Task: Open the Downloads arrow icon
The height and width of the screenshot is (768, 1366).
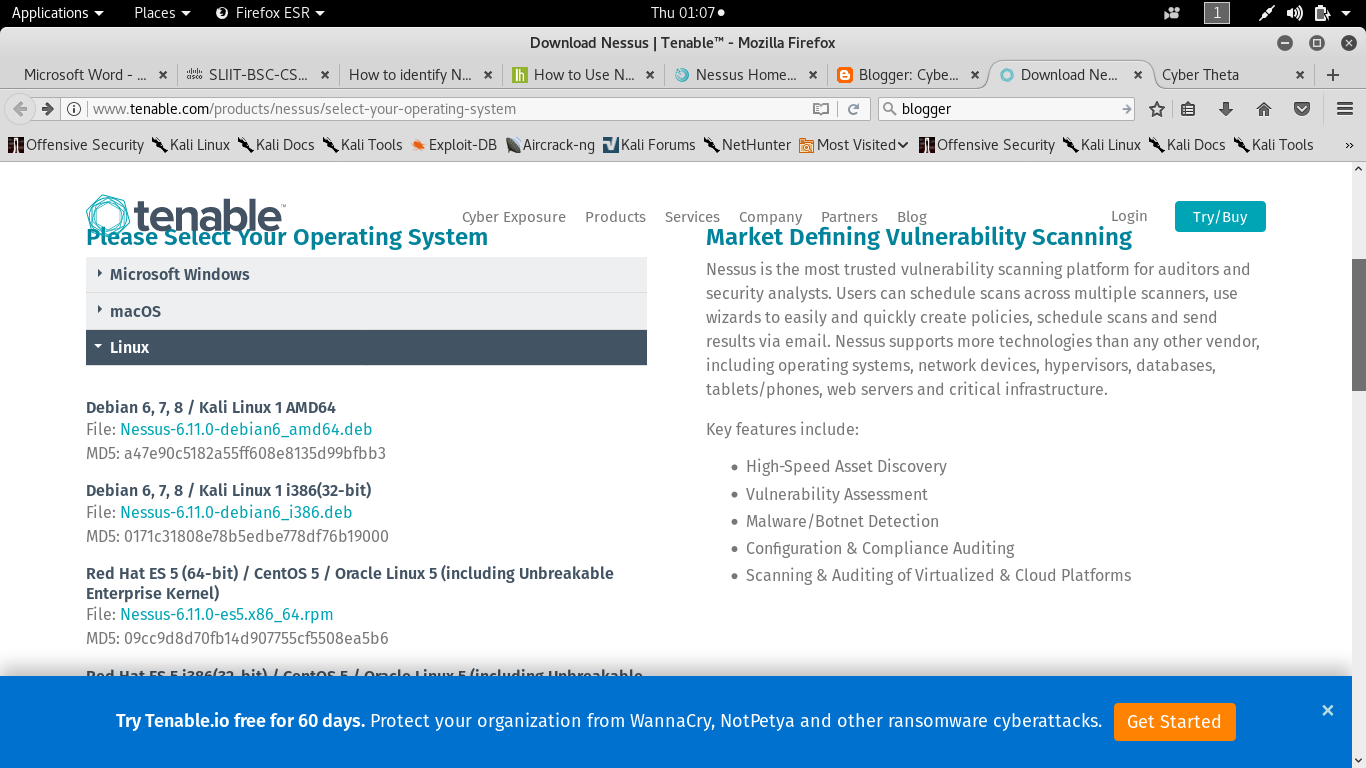Action: point(1226,109)
